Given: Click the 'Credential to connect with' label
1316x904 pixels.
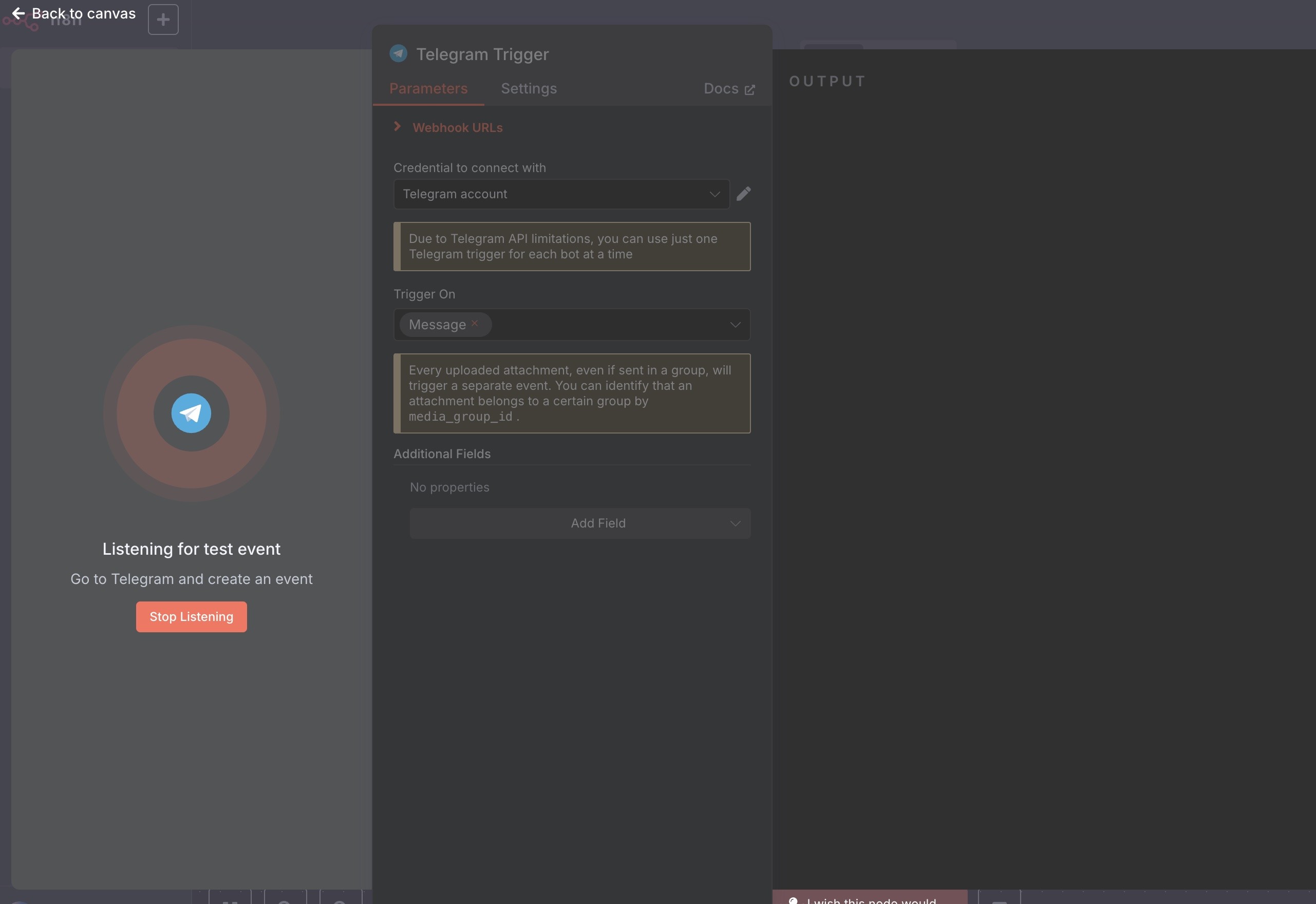Looking at the screenshot, I should [469, 167].
